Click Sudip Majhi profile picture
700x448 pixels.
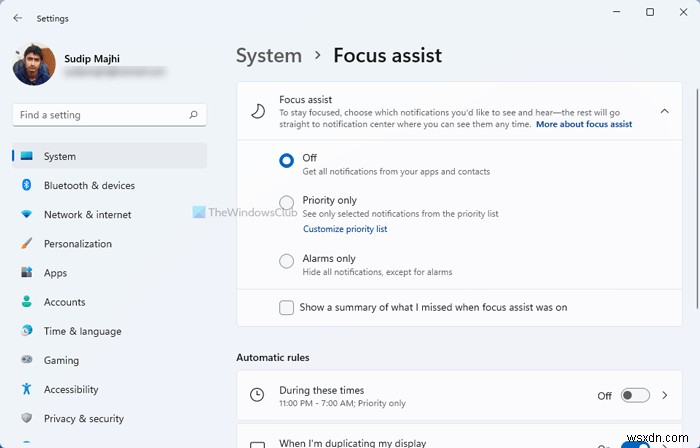34,64
